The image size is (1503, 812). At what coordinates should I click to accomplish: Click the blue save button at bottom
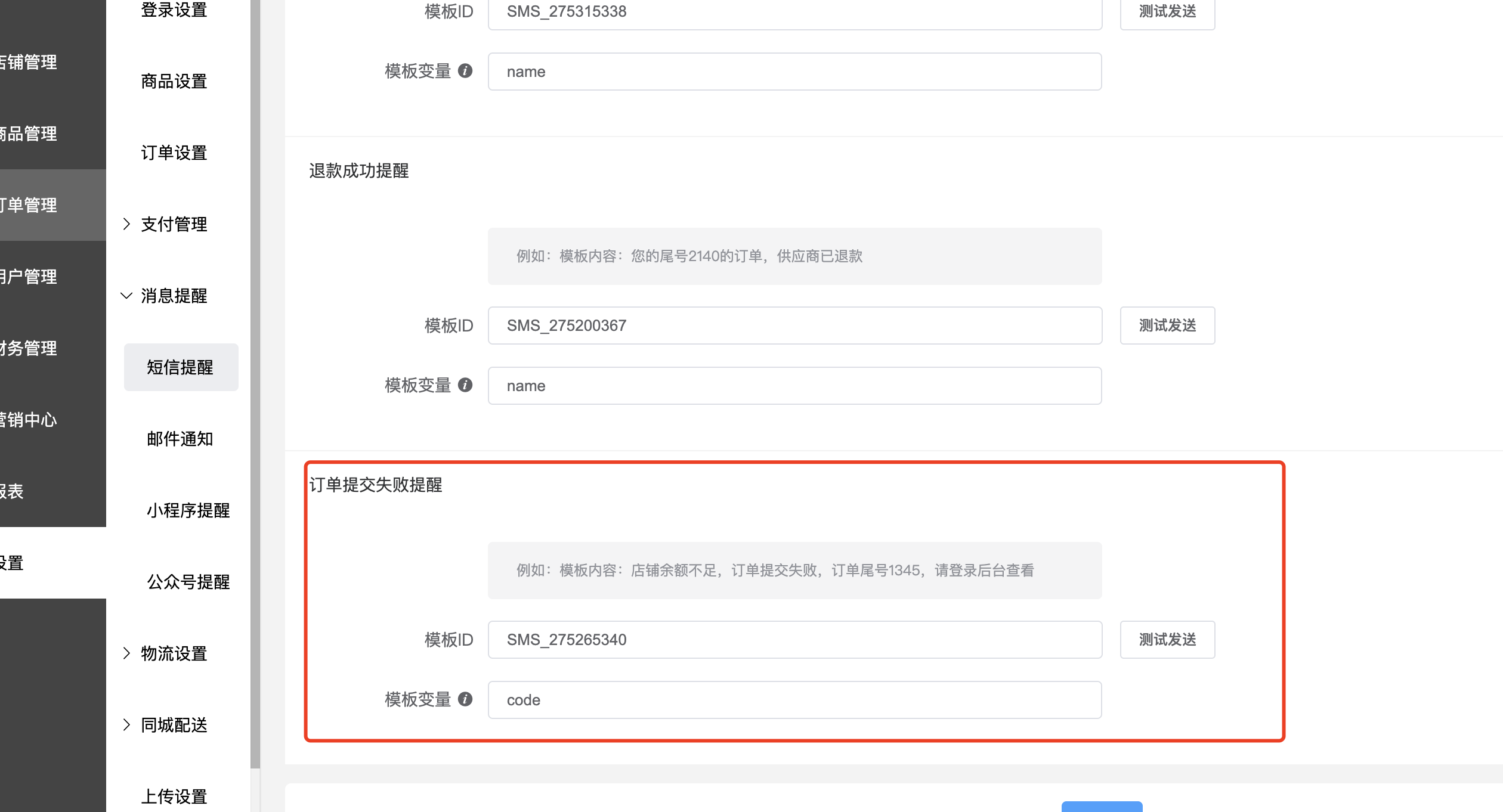(1102, 806)
